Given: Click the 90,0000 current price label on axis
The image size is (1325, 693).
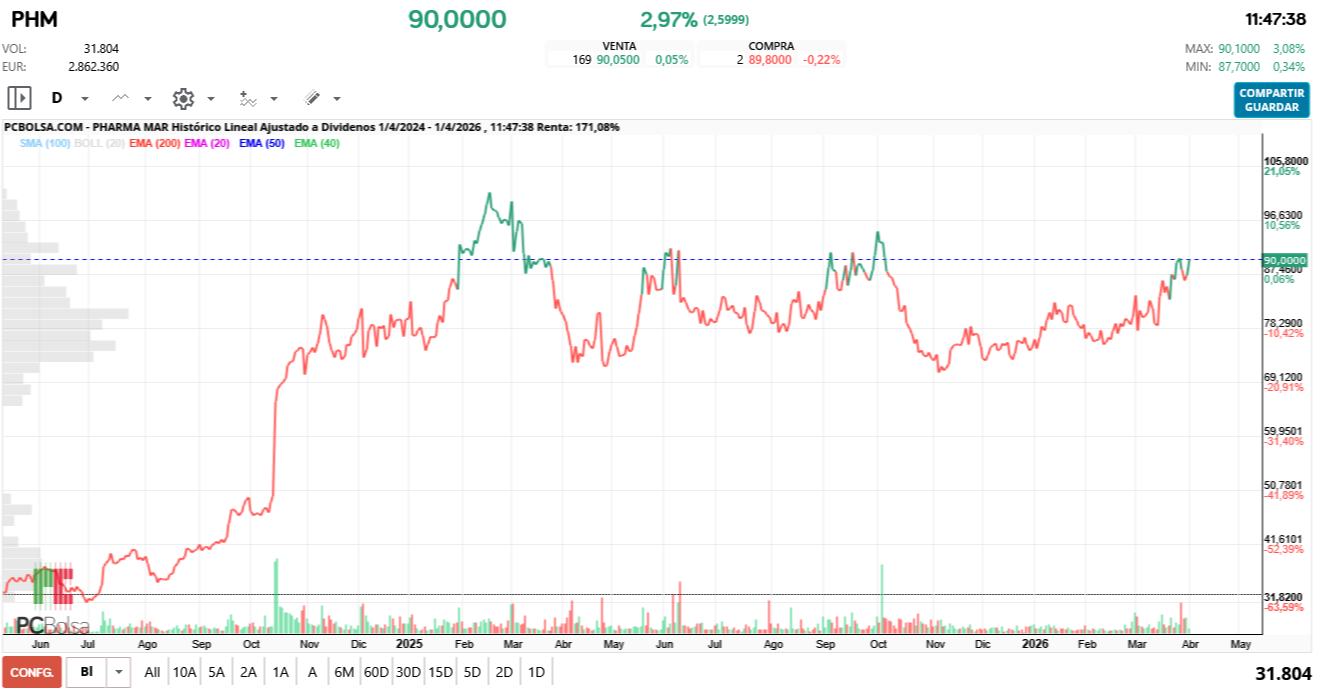Looking at the screenshot, I should coord(1284,260).
